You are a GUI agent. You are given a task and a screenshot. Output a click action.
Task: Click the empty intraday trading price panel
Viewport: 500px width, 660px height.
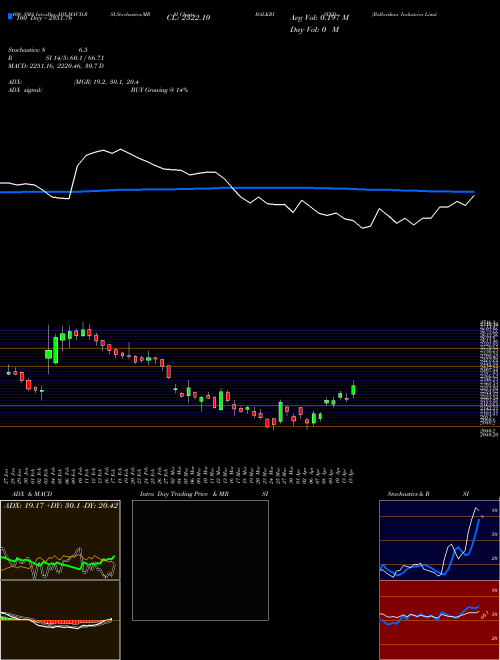tap(200, 560)
